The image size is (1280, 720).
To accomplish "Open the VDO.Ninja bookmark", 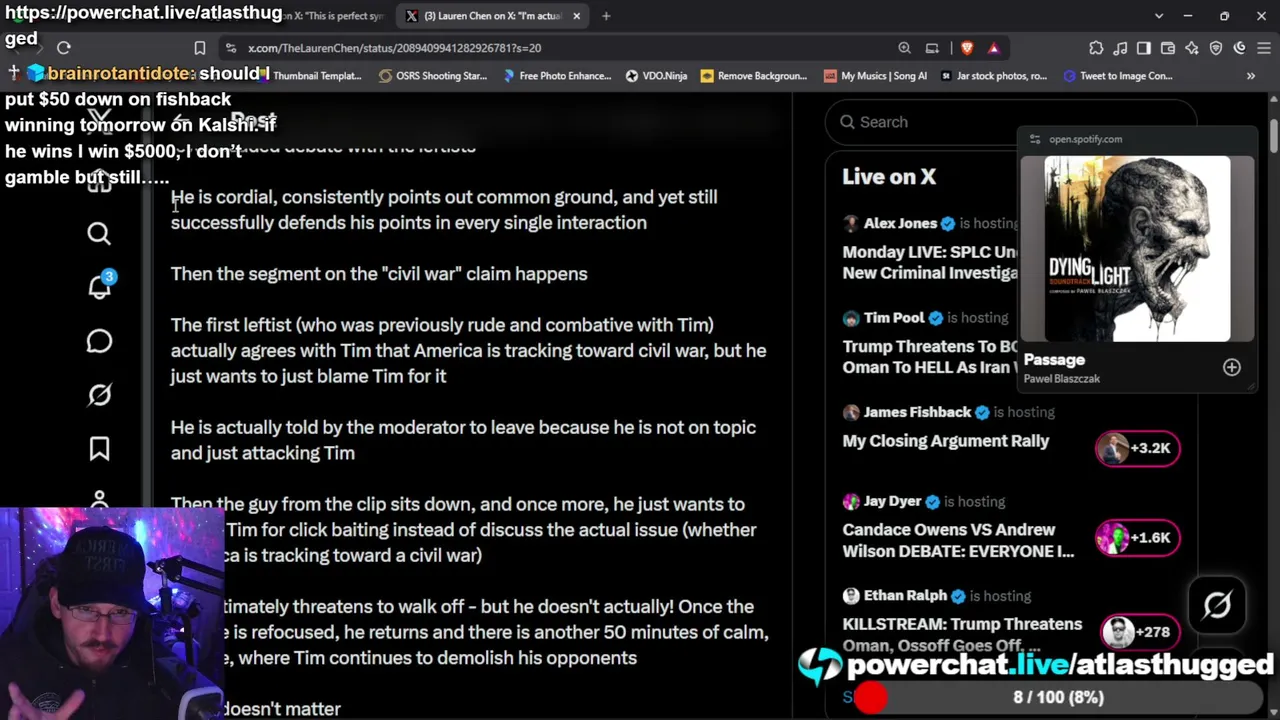I will (656, 76).
